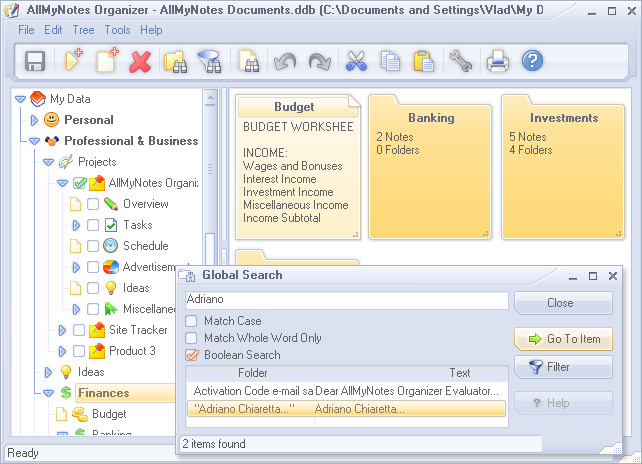
Task: Collapse the Projects tree node
Action: point(48,162)
